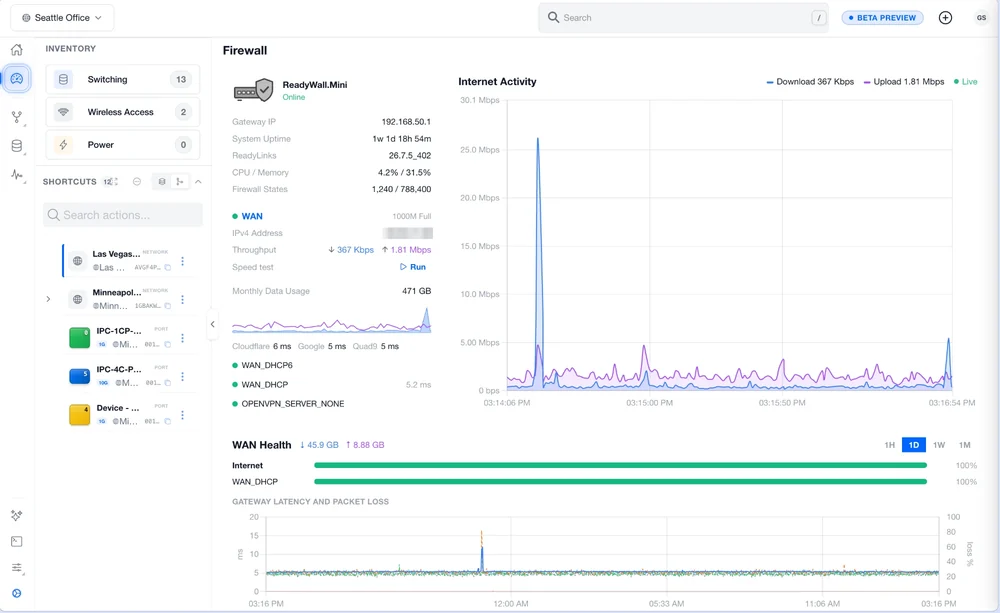Open the terminal console sidebar icon

pyautogui.click(x=17, y=542)
